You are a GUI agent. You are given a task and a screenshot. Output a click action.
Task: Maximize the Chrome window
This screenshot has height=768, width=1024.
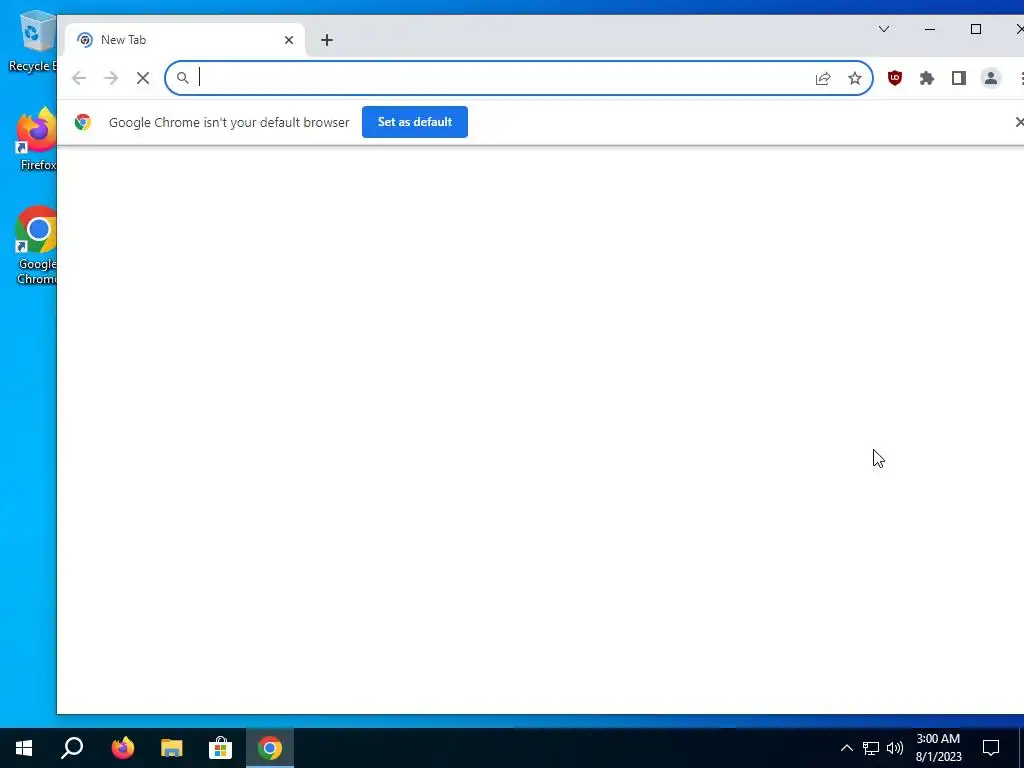[976, 29]
